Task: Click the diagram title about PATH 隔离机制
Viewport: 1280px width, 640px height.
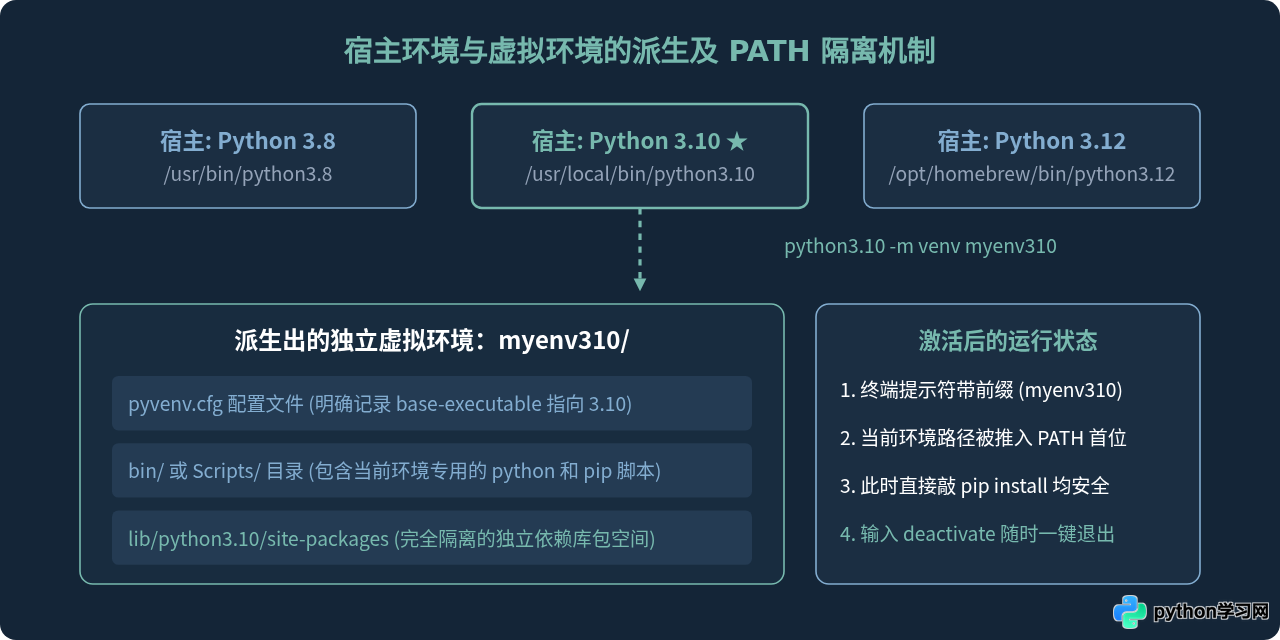Action: 640,50
